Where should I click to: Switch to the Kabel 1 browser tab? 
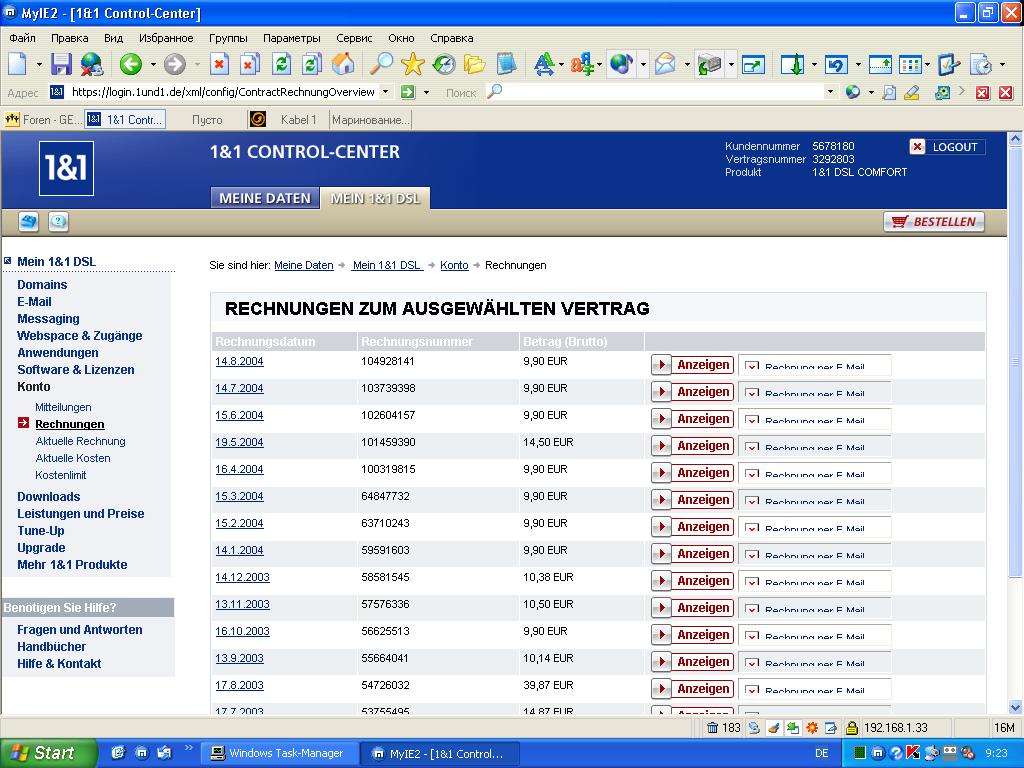click(x=288, y=120)
